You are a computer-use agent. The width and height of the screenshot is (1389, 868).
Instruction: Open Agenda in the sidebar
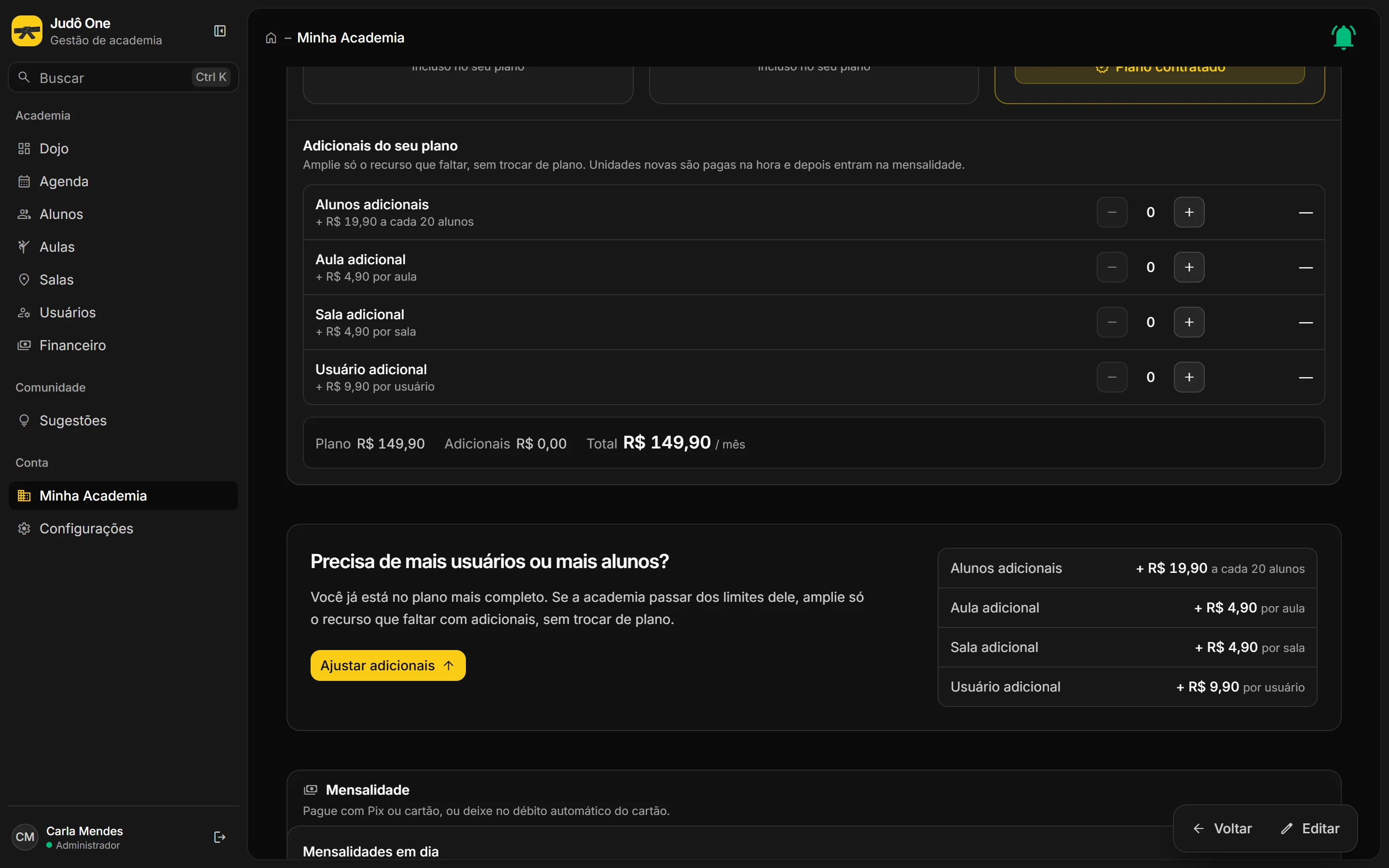(x=123, y=181)
